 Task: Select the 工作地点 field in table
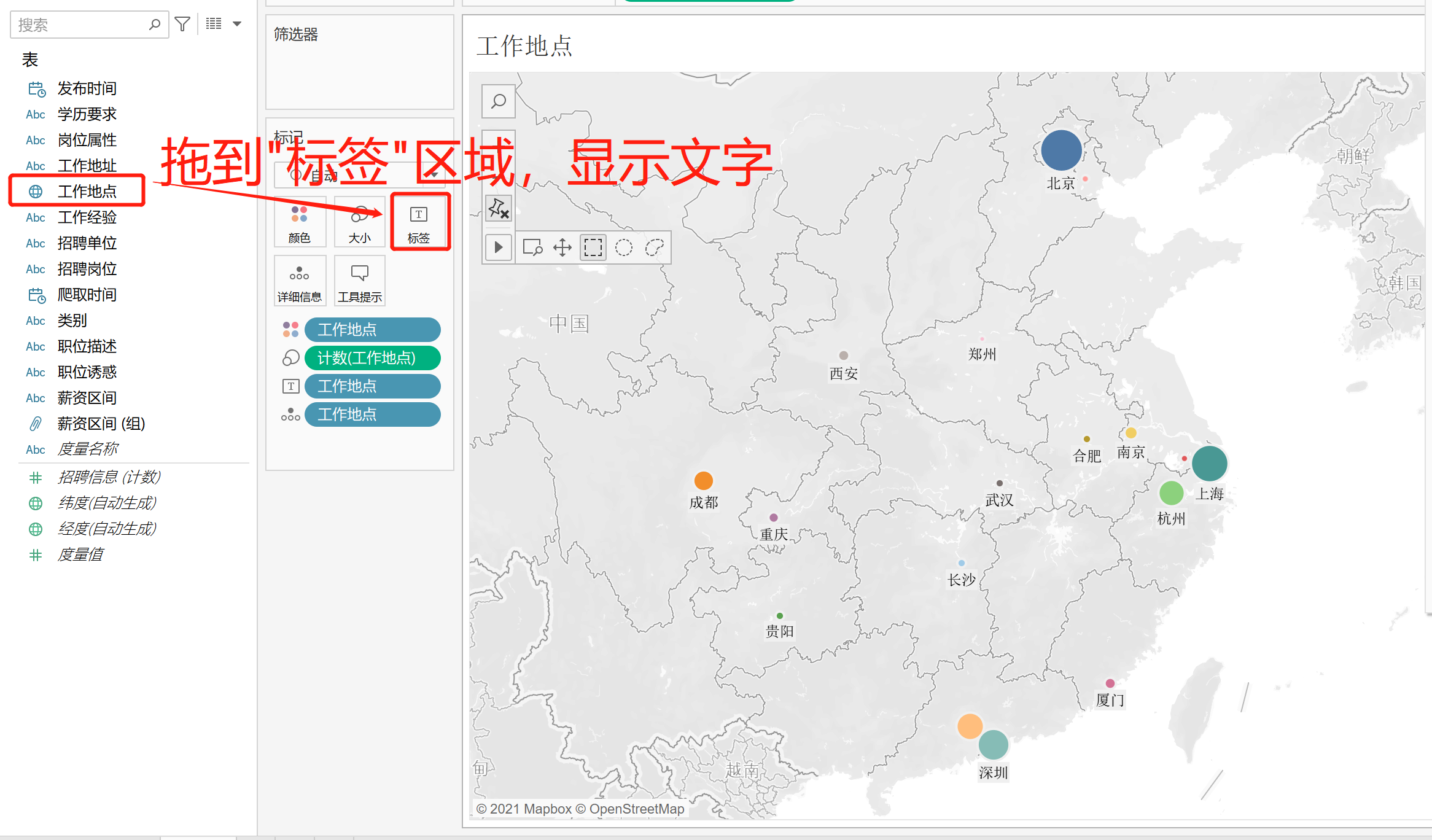click(87, 192)
